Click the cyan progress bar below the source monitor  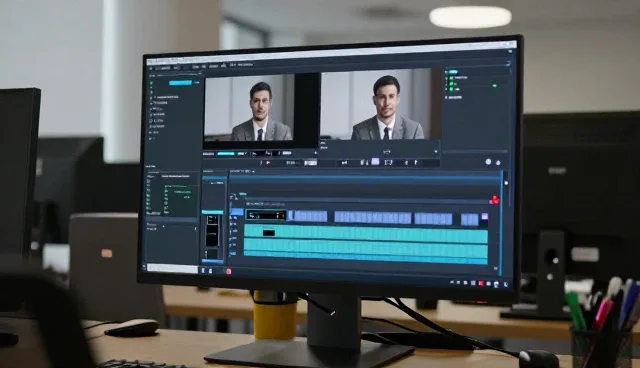tap(226, 153)
